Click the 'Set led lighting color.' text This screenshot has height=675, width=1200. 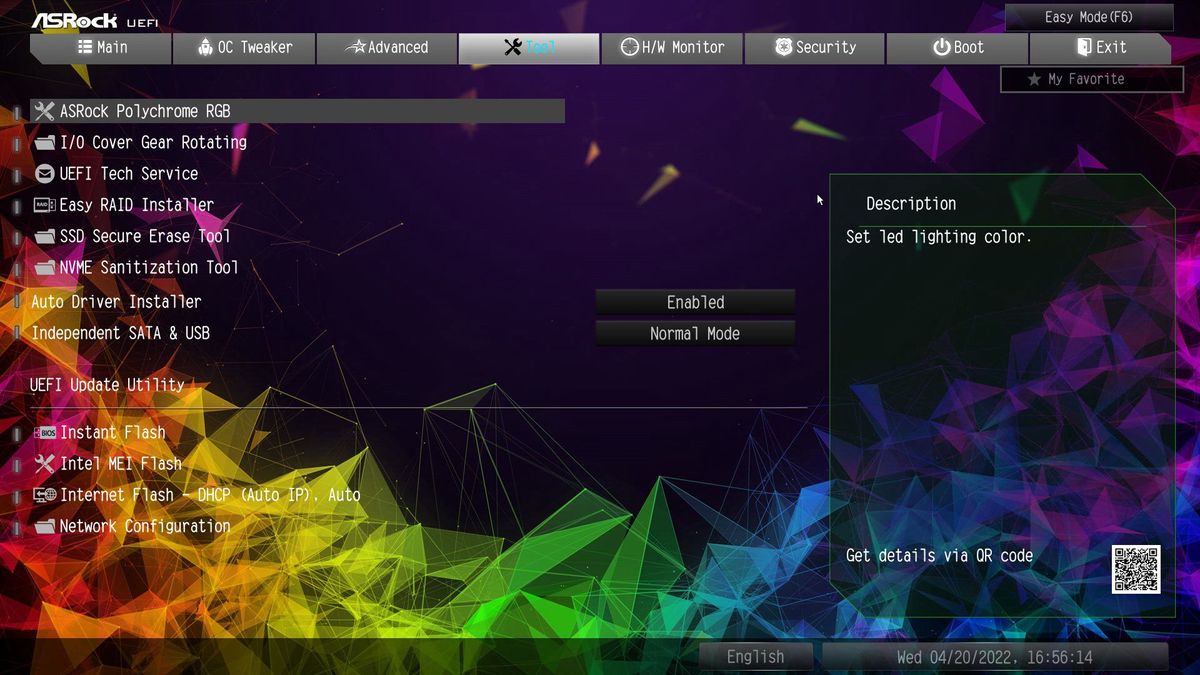click(938, 237)
